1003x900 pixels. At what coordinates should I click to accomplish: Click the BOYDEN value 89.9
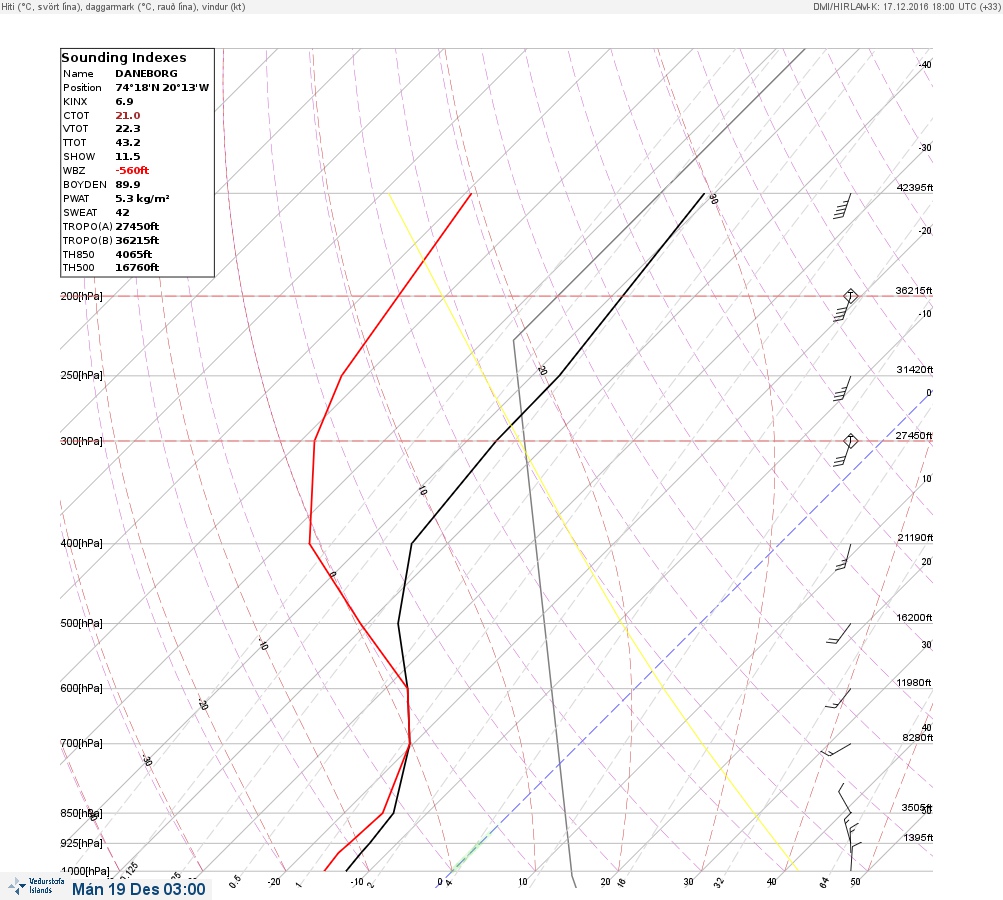pyautogui.click(x=127, y=185)
